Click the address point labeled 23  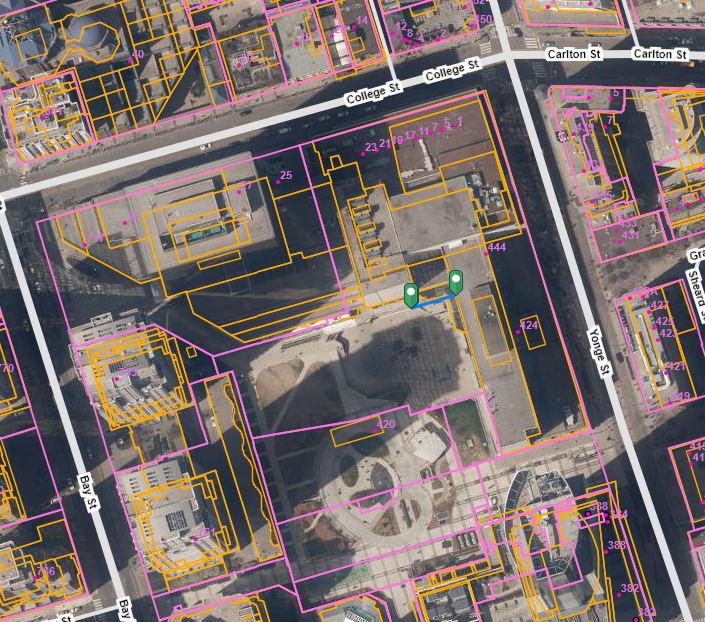(x=363, y=152)
